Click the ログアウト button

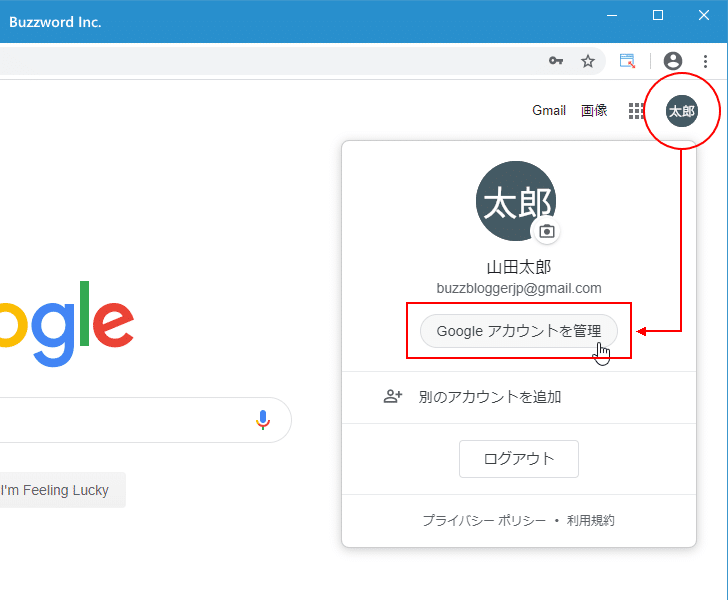point(519,459)
